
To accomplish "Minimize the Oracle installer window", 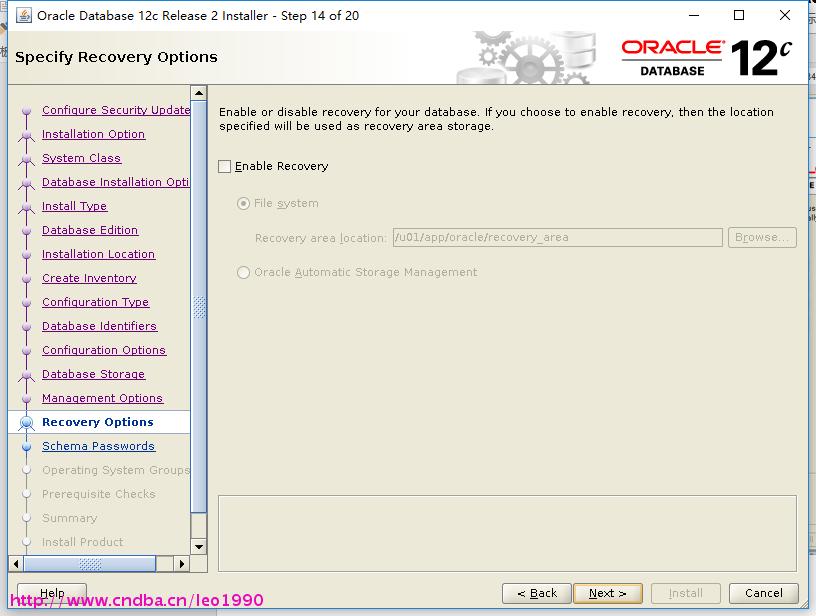I will (x=694, y=16).
